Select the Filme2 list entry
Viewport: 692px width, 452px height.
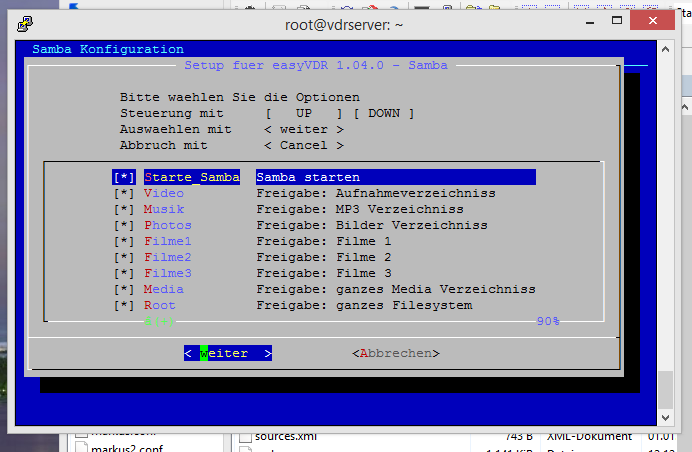(168, 257)
